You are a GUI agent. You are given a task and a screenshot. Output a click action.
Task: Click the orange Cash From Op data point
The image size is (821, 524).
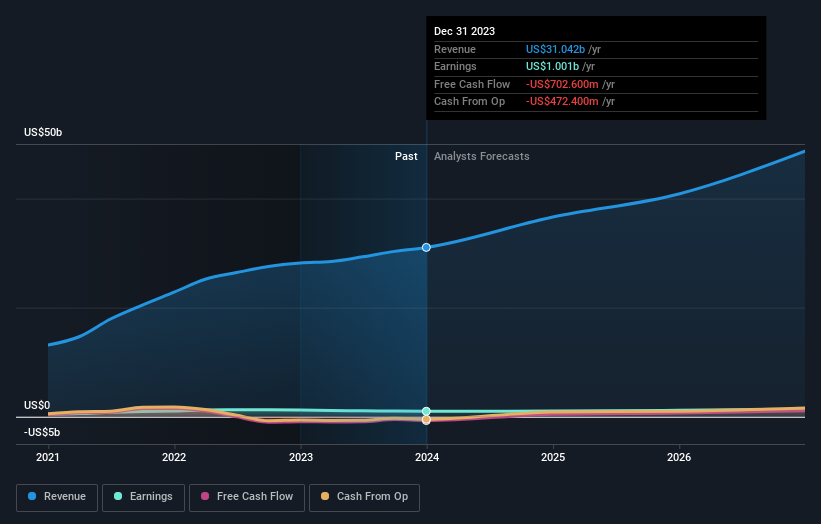point(426,420)
